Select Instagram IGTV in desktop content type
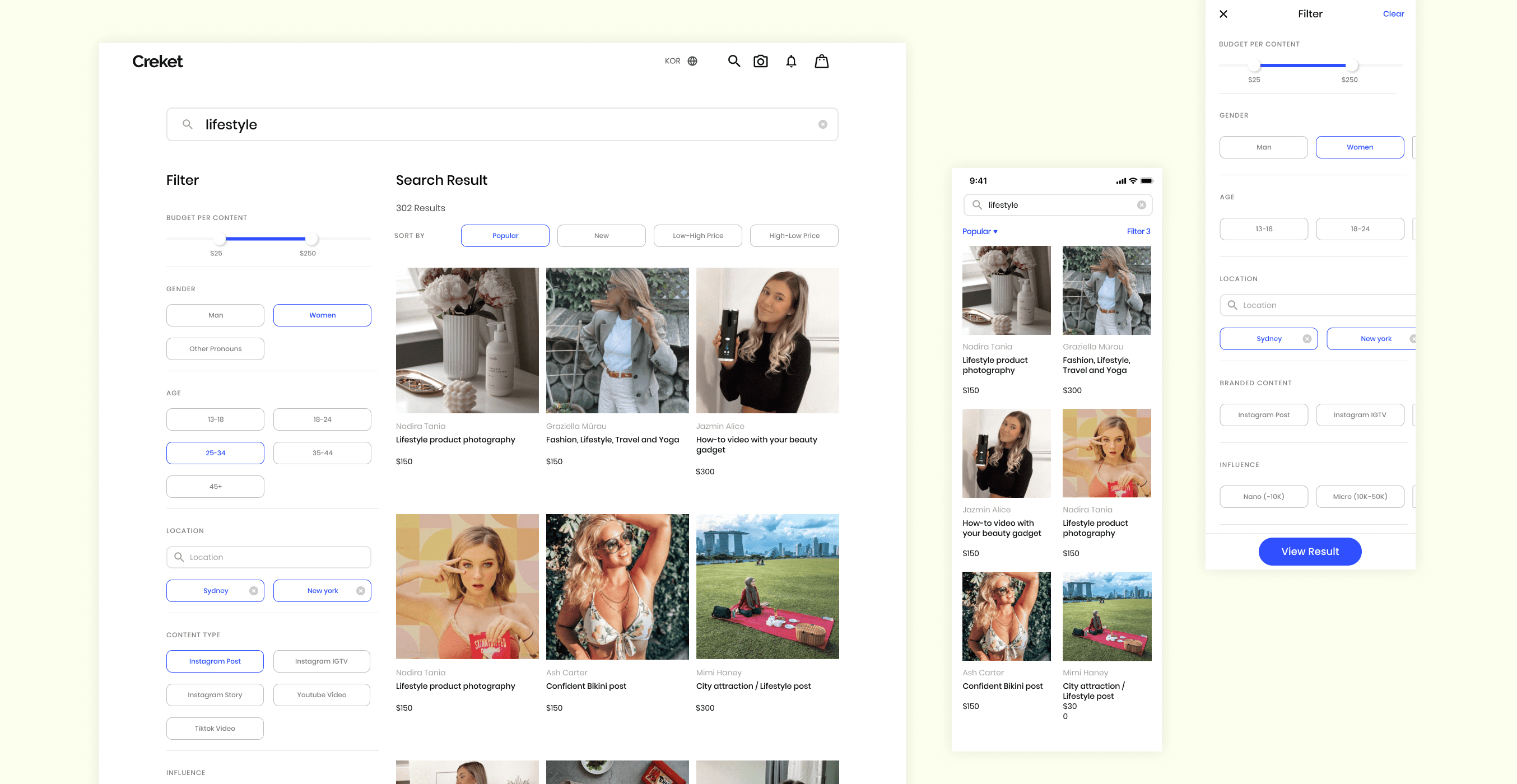The width and height of the screenshot is (1517, 784). coord(322,661)
